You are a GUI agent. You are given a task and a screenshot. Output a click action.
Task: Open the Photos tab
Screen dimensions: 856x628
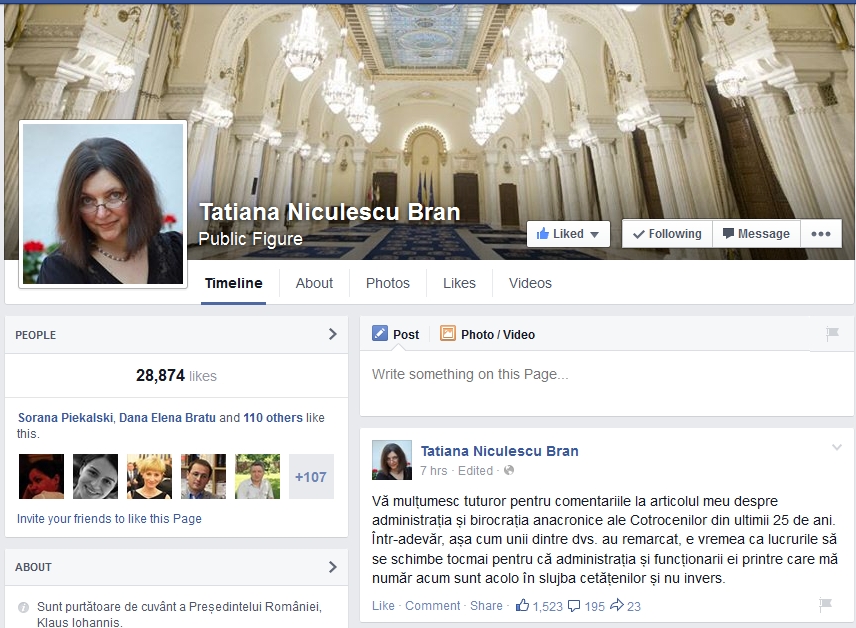387,283
